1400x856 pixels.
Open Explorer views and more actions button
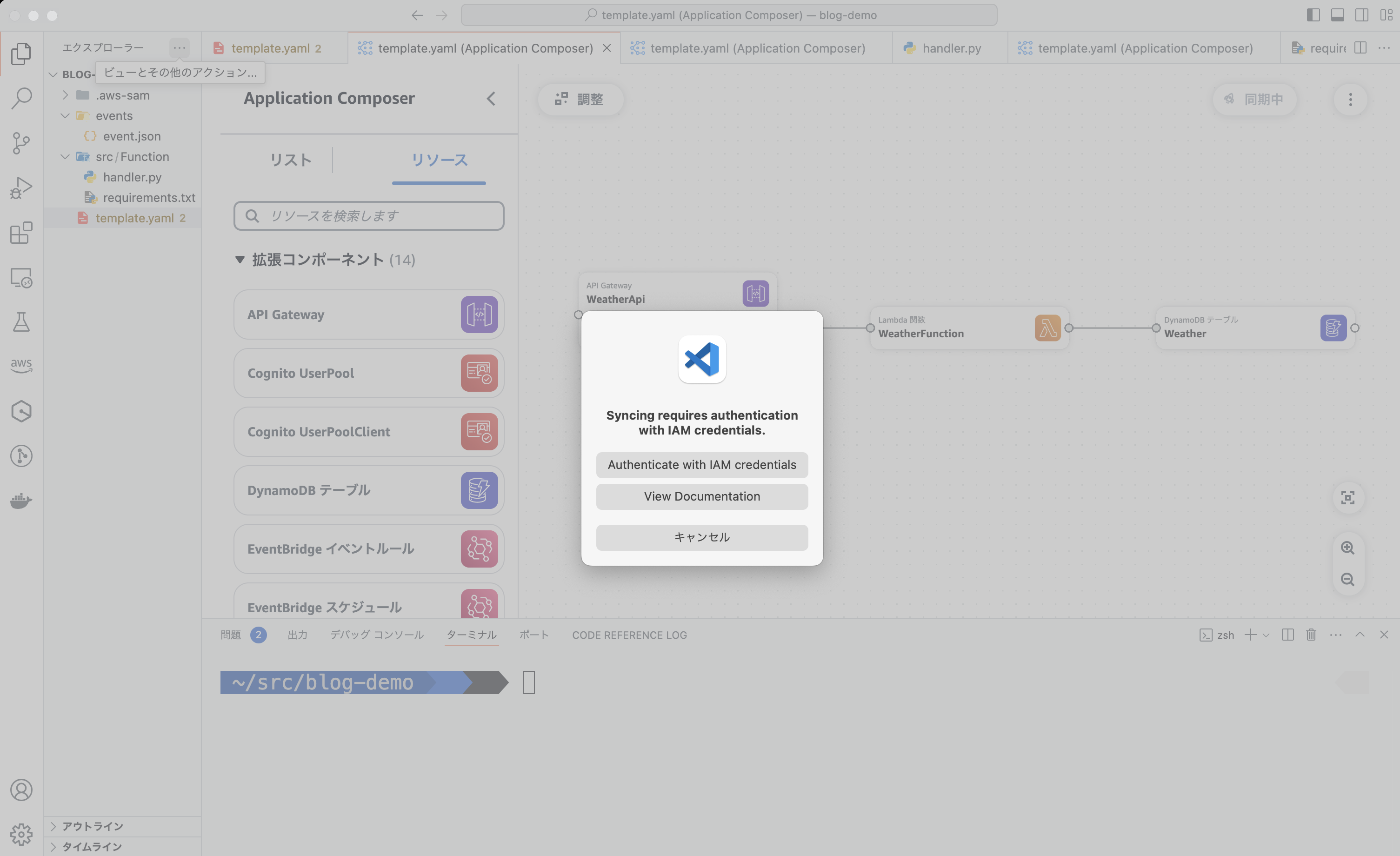[180, 48]
